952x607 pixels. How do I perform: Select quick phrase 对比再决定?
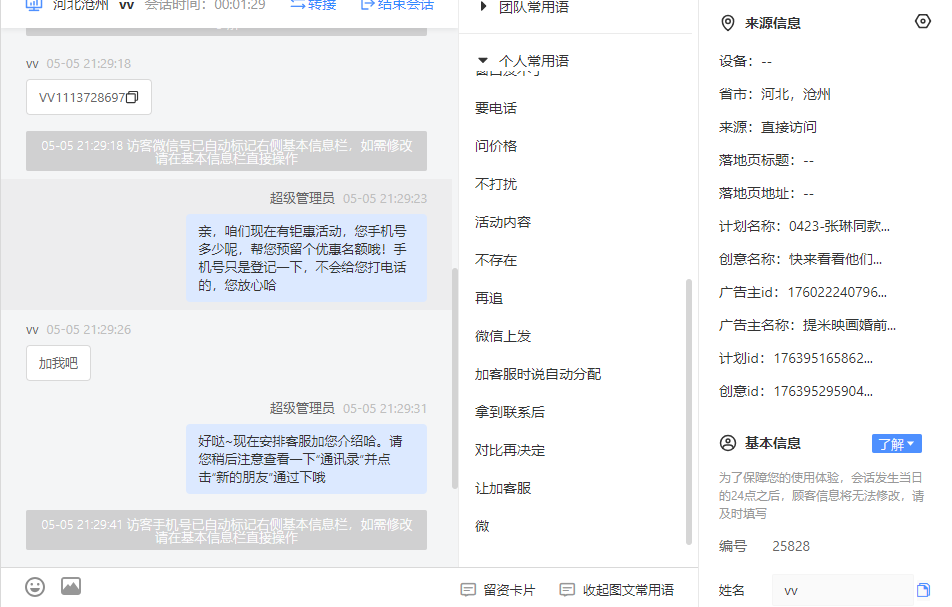[x=510, y=450]
